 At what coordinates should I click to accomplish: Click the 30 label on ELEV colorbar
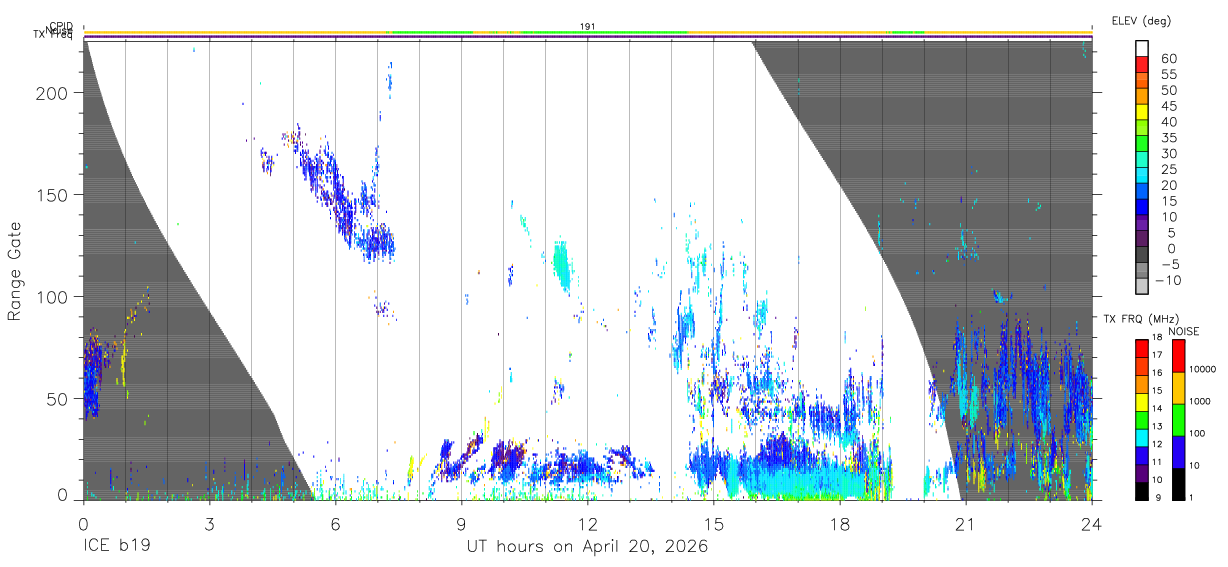(1168, 154)
